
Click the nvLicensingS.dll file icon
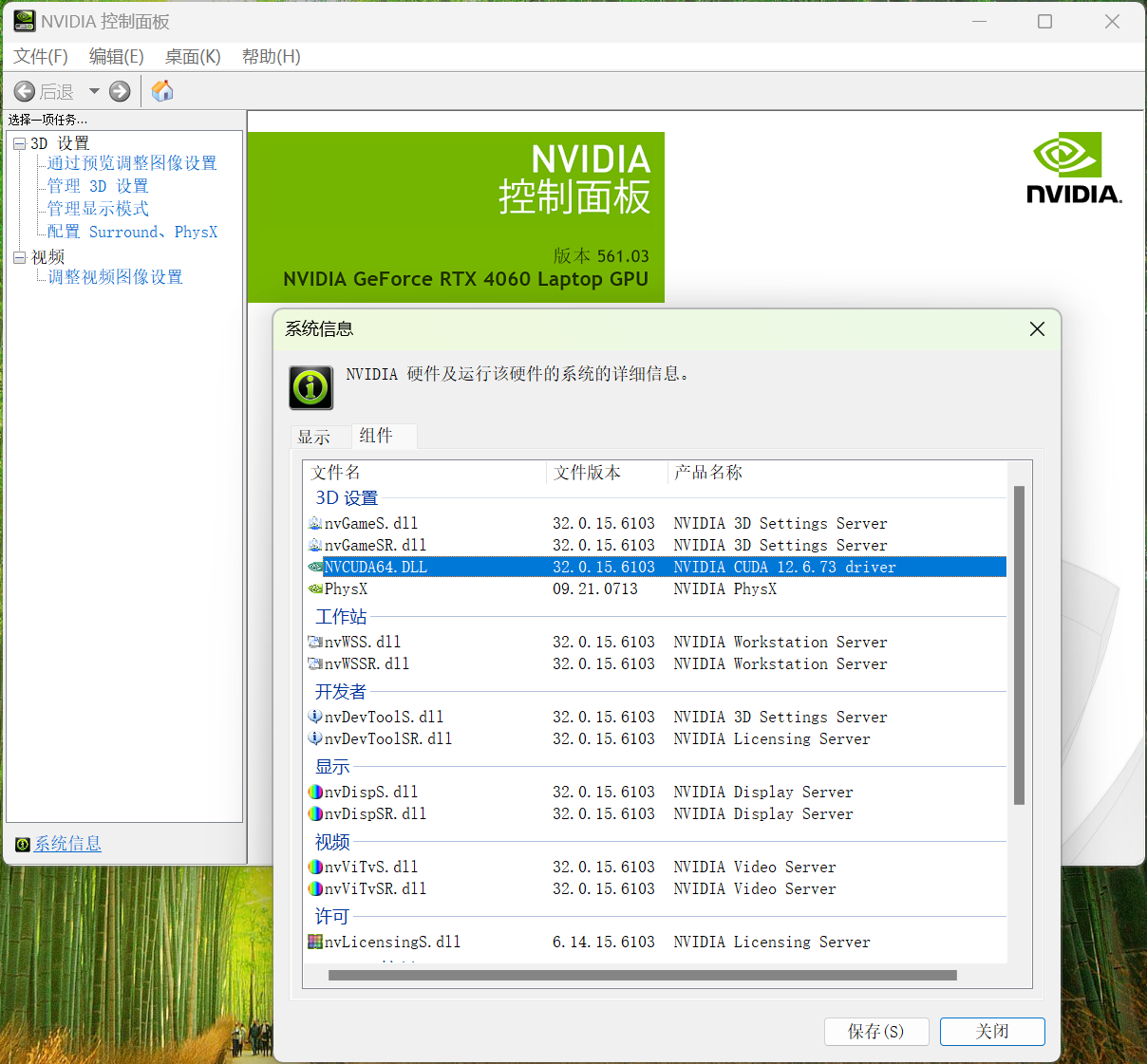click(x=315, y=942)
